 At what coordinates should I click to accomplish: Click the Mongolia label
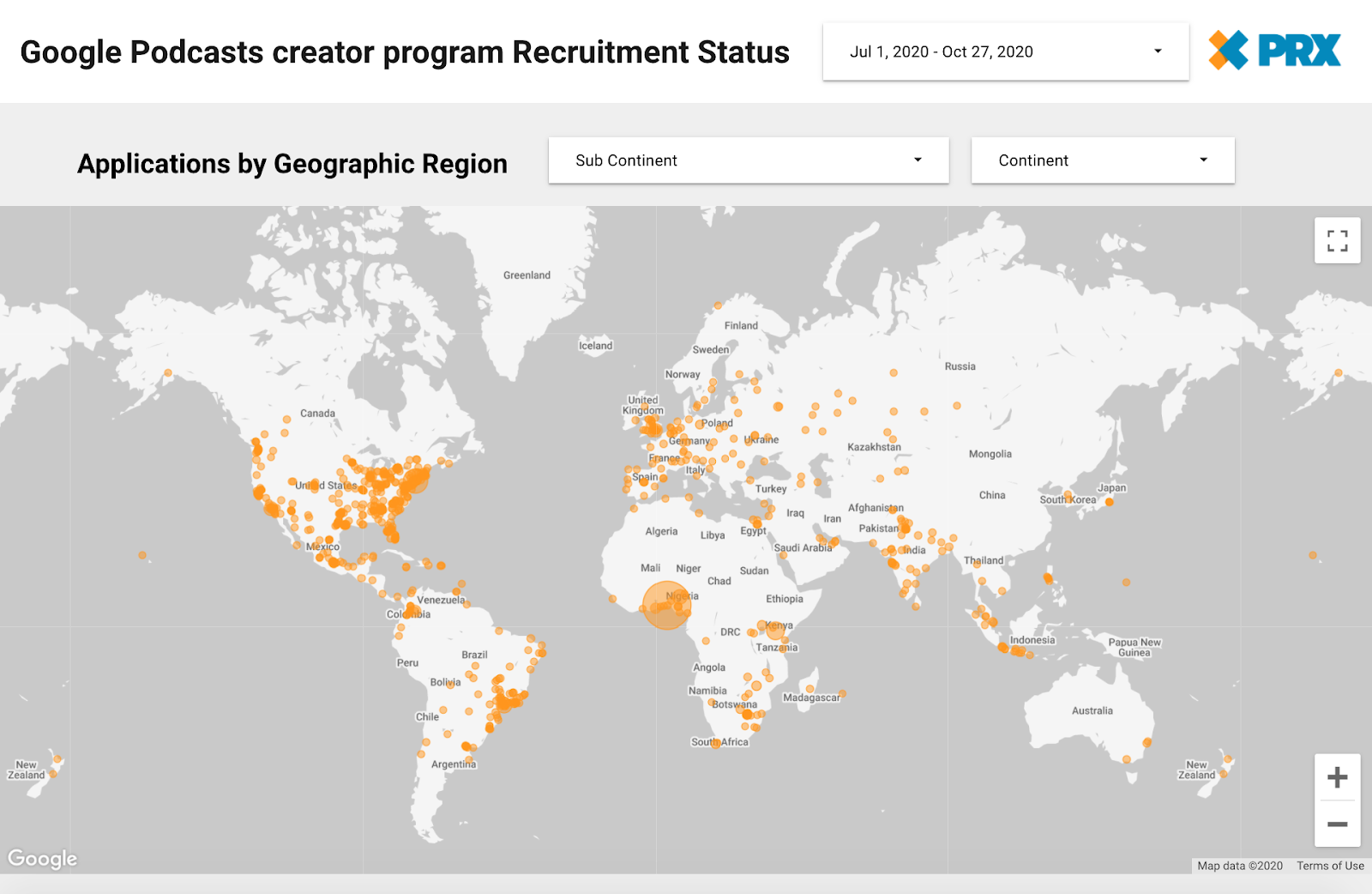pyautogui.click(x=990, y=454)
